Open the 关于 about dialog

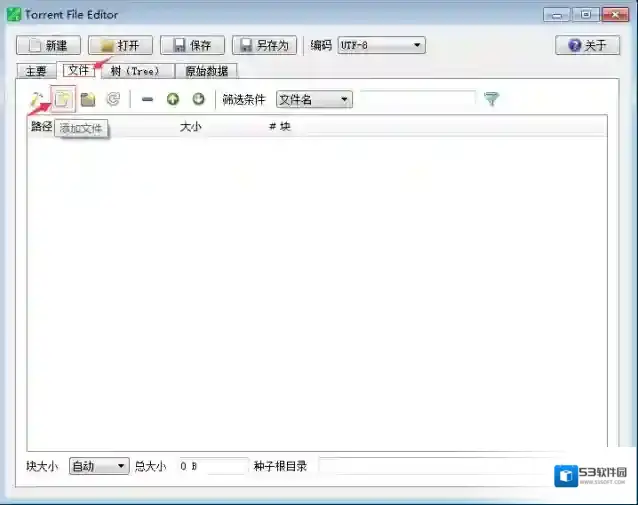click(x=587, y=45)
